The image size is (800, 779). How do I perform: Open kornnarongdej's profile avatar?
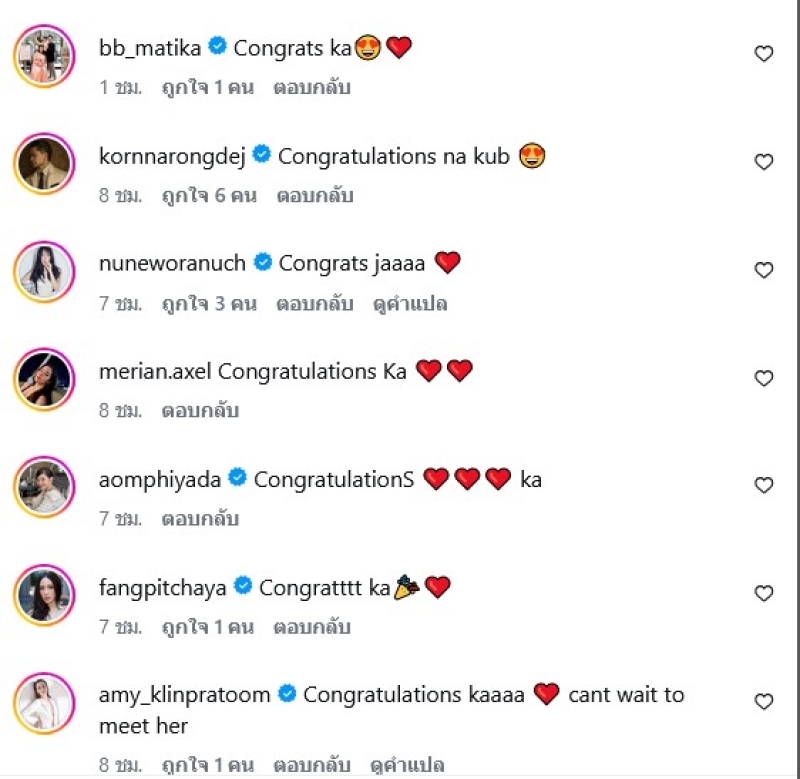[44, 163]
